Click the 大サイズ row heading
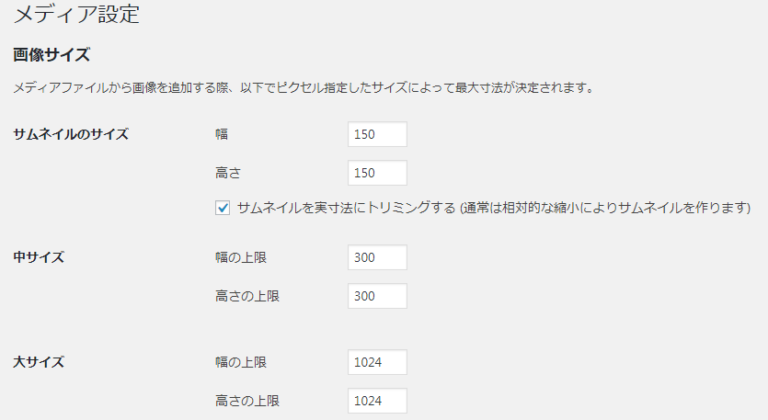Image resolution: width=768 pixels, height=420 pixels. 38,361
